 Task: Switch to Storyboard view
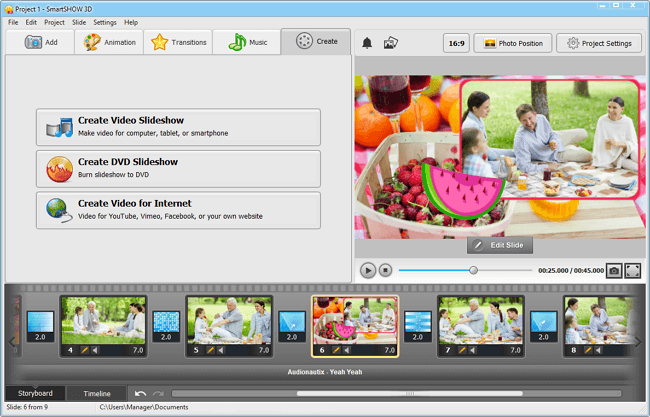click(35, 393)
